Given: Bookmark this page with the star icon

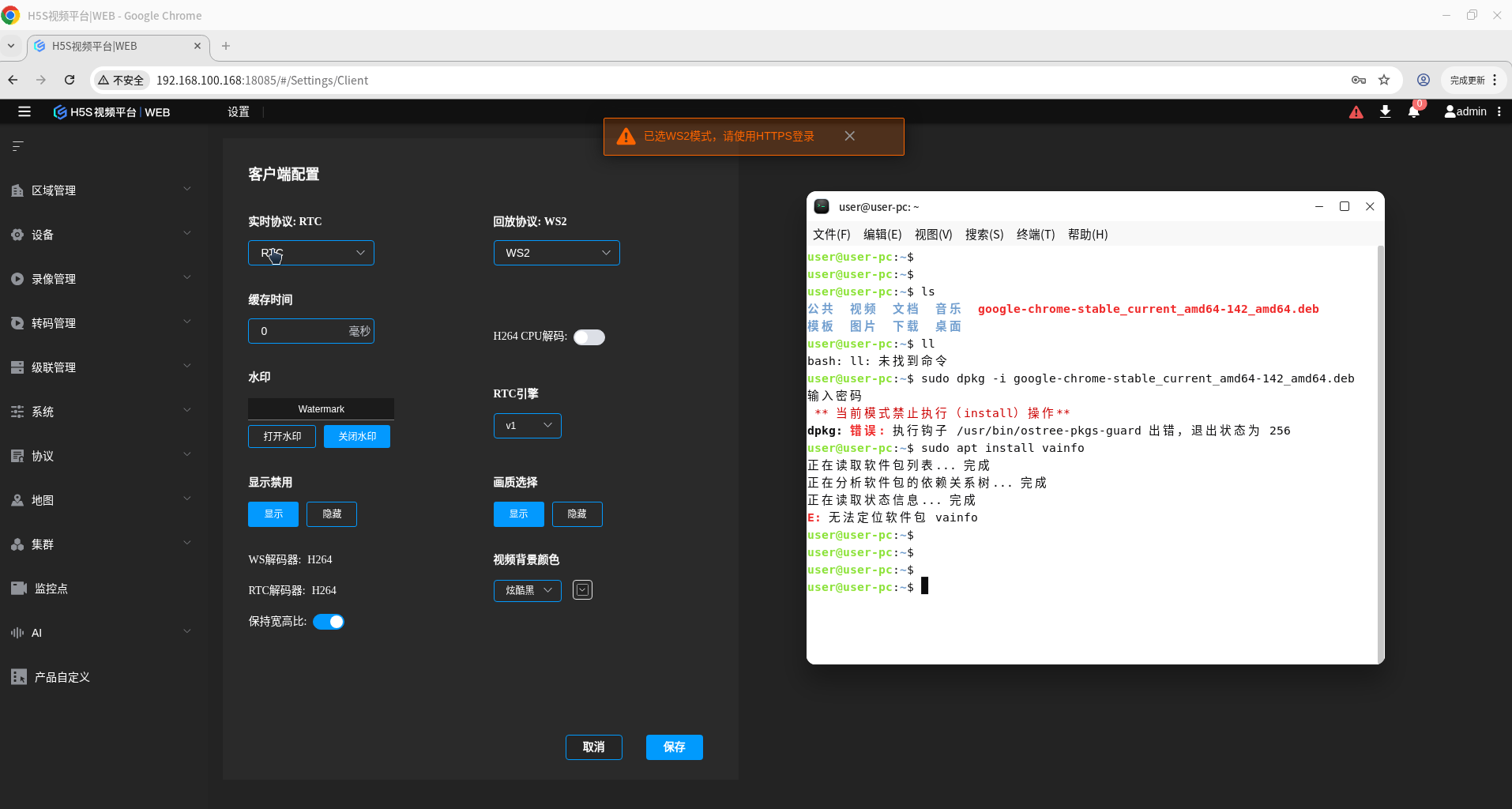Looking at the screenshot, I should point(1384,80).
